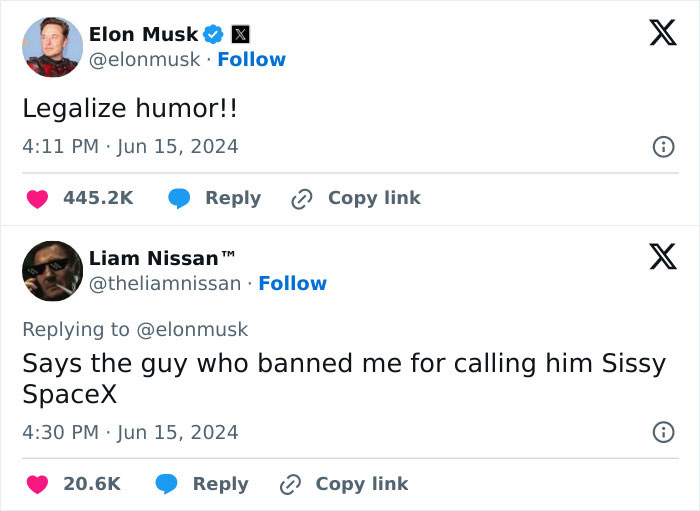Click the blue verified badge beside Elon Musk
This screenshot has width=700, height=511.
[213, 34]
